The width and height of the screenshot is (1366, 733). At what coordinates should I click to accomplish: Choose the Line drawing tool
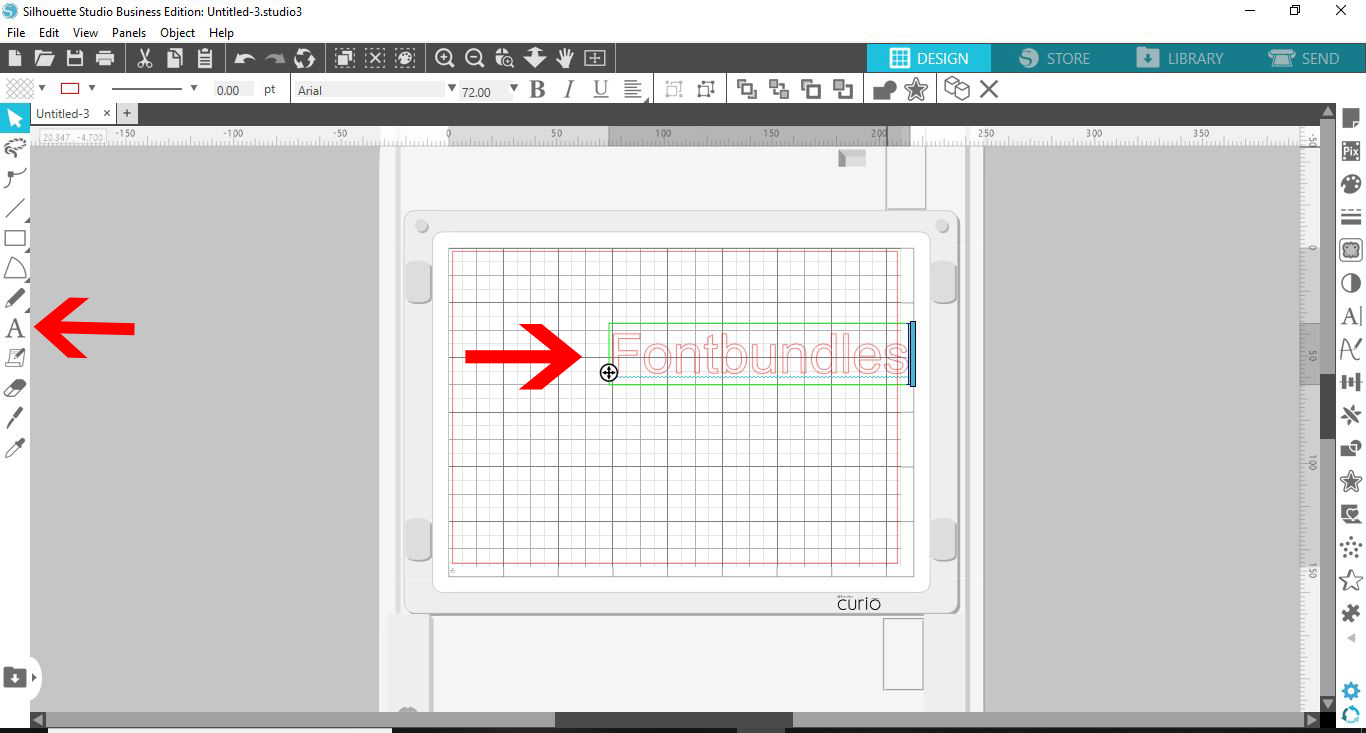(14, 208)
